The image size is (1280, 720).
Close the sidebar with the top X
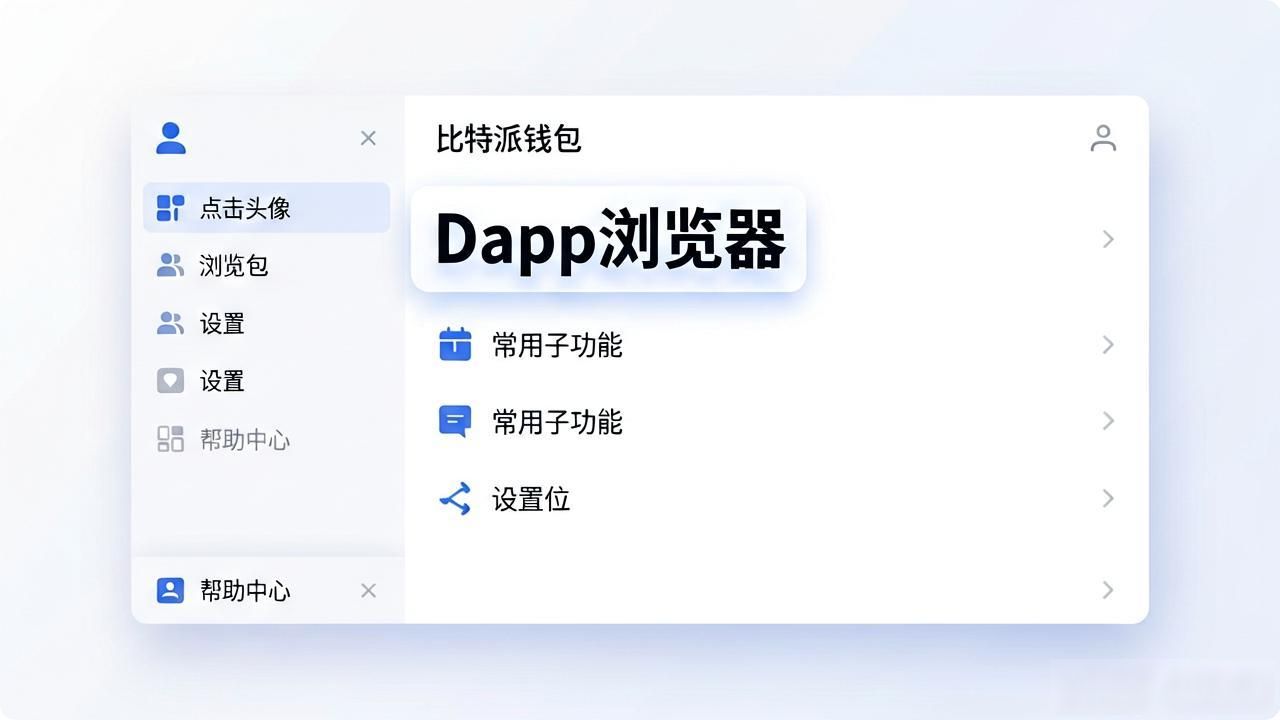pos(368,138)
